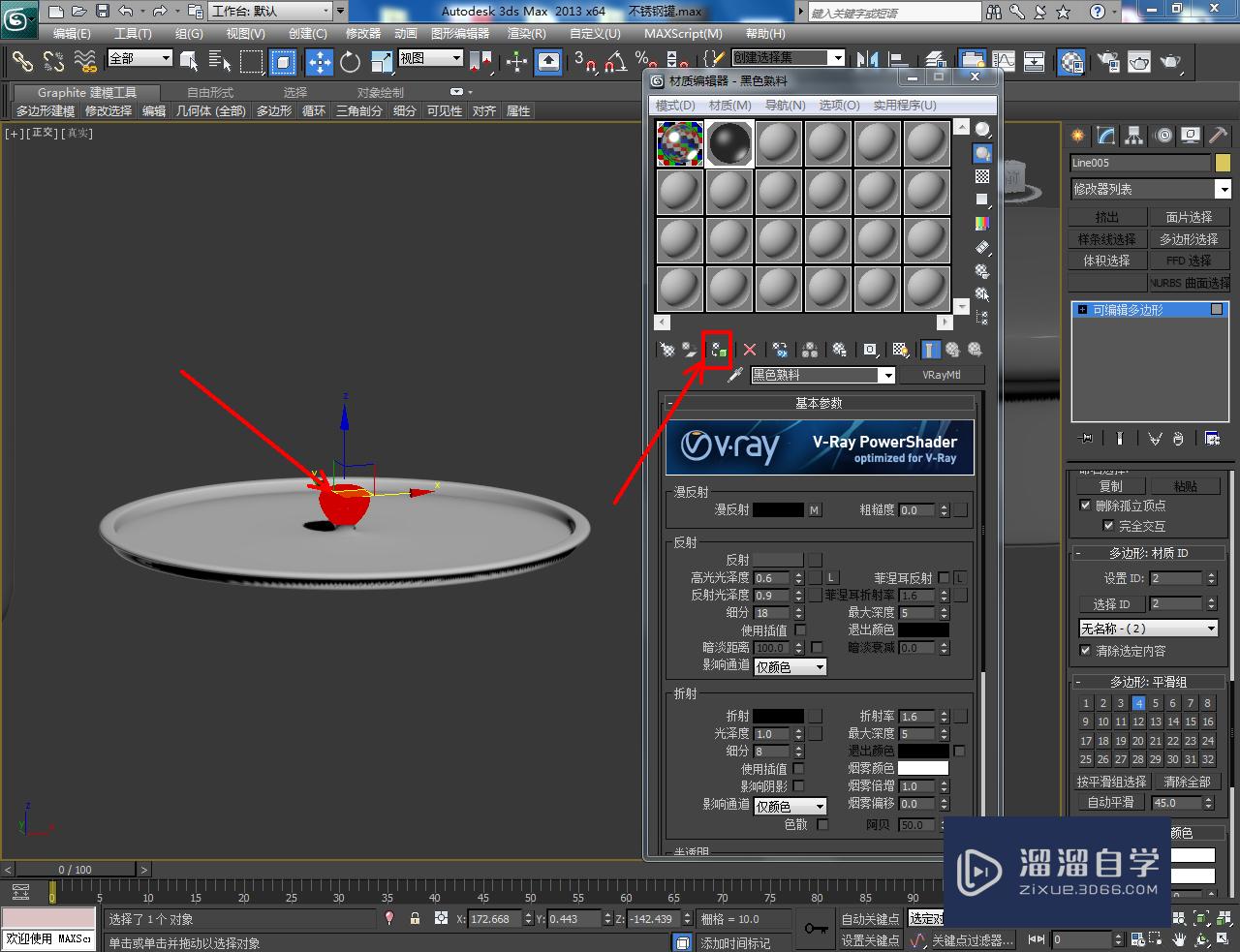Toggle Backlight icon in Material Editor side toolbar
The width and height of the screenshot is (1240, 952).
point(982,153)
